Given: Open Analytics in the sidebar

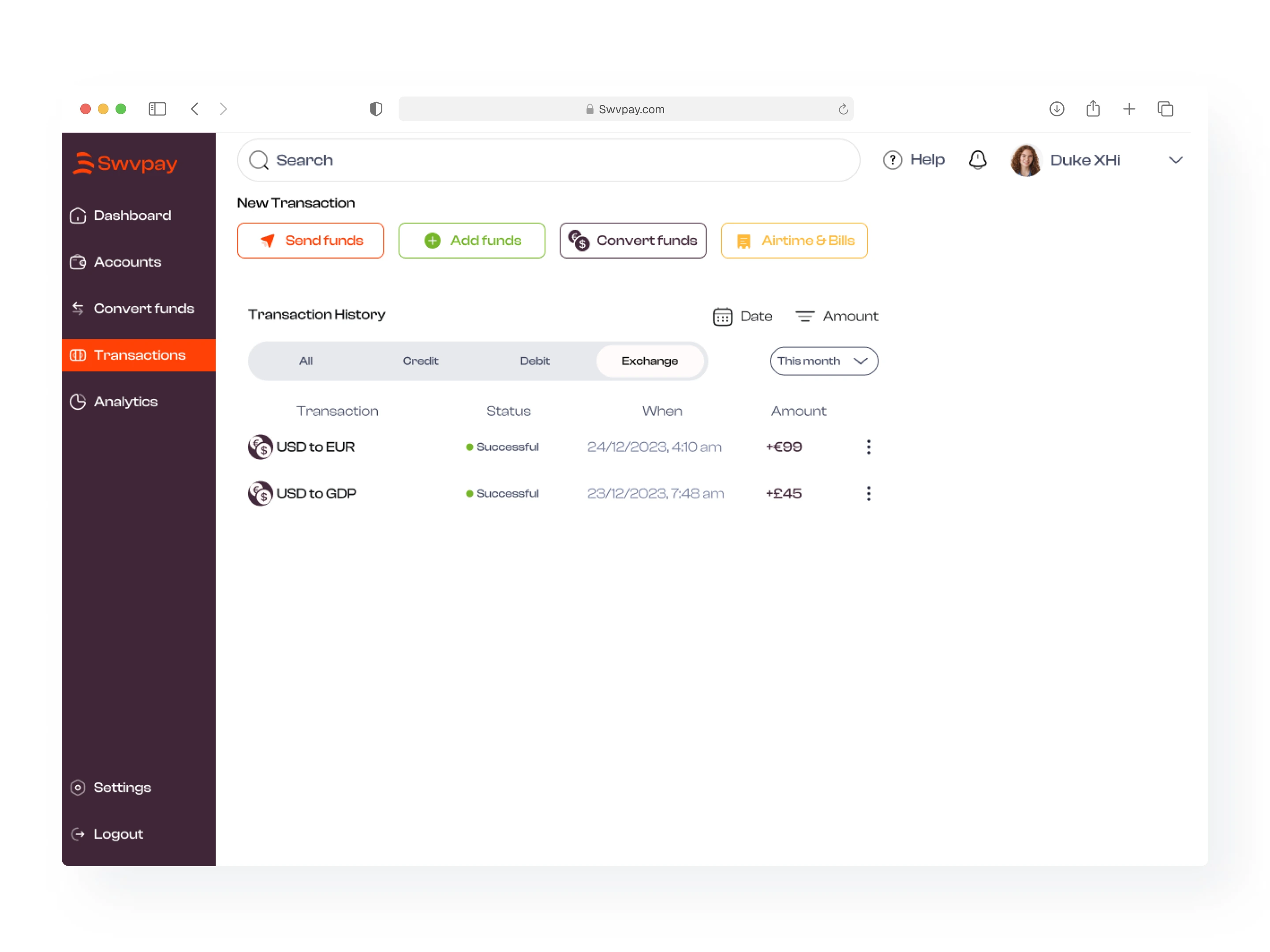Looking at the screenshot, I should (125, 402).
